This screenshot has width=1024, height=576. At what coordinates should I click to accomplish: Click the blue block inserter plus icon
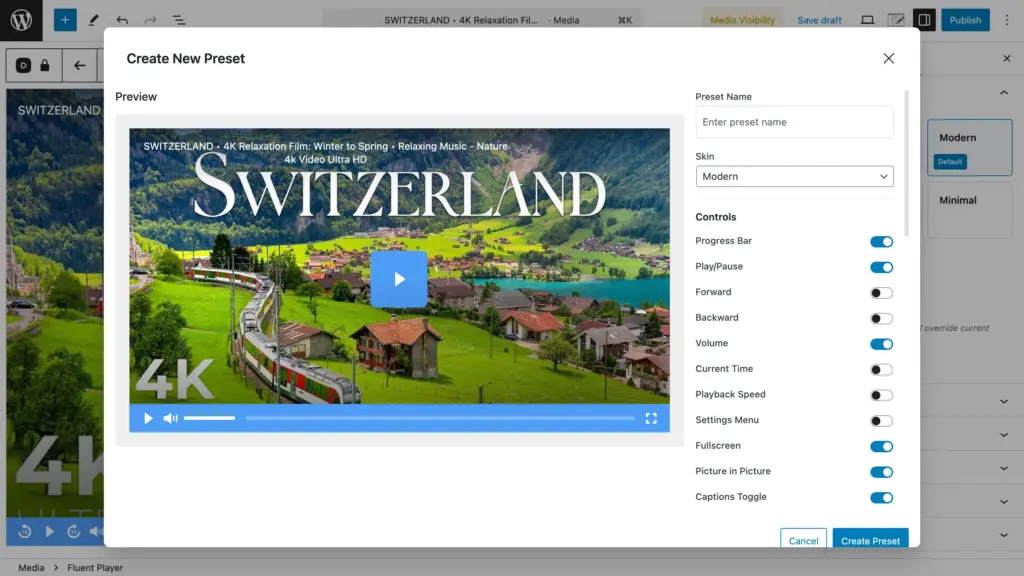tap(65, 20)
